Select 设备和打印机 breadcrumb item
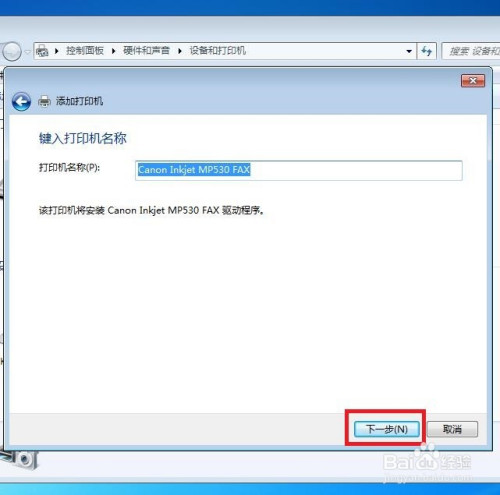The image size is (500, 495). (x=218, y=51)
